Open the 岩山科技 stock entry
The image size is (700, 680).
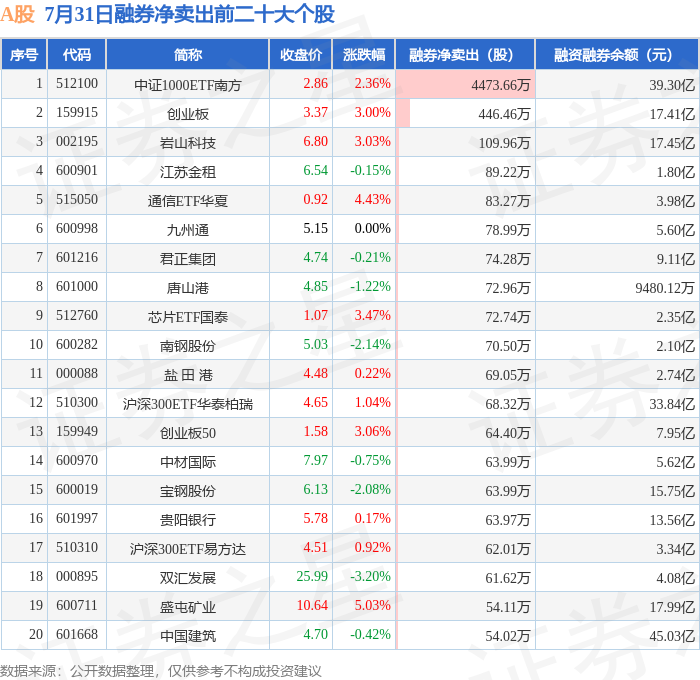click(188, 143)
